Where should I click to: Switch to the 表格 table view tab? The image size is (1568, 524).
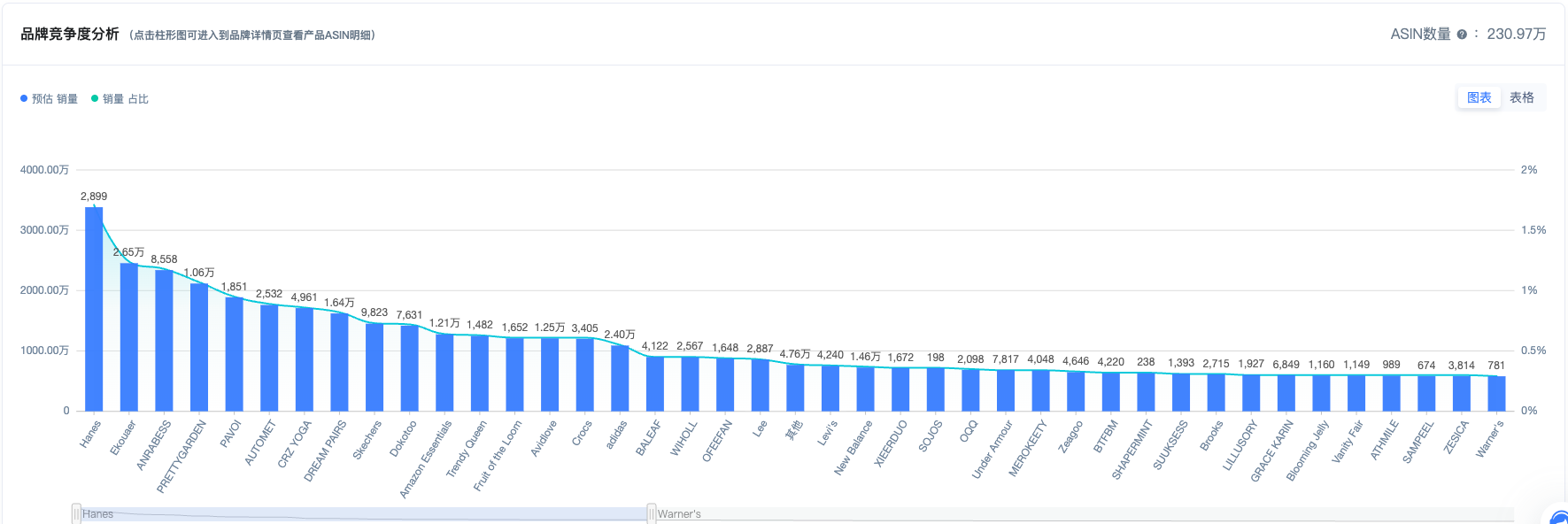click(x=1522, y=97)
